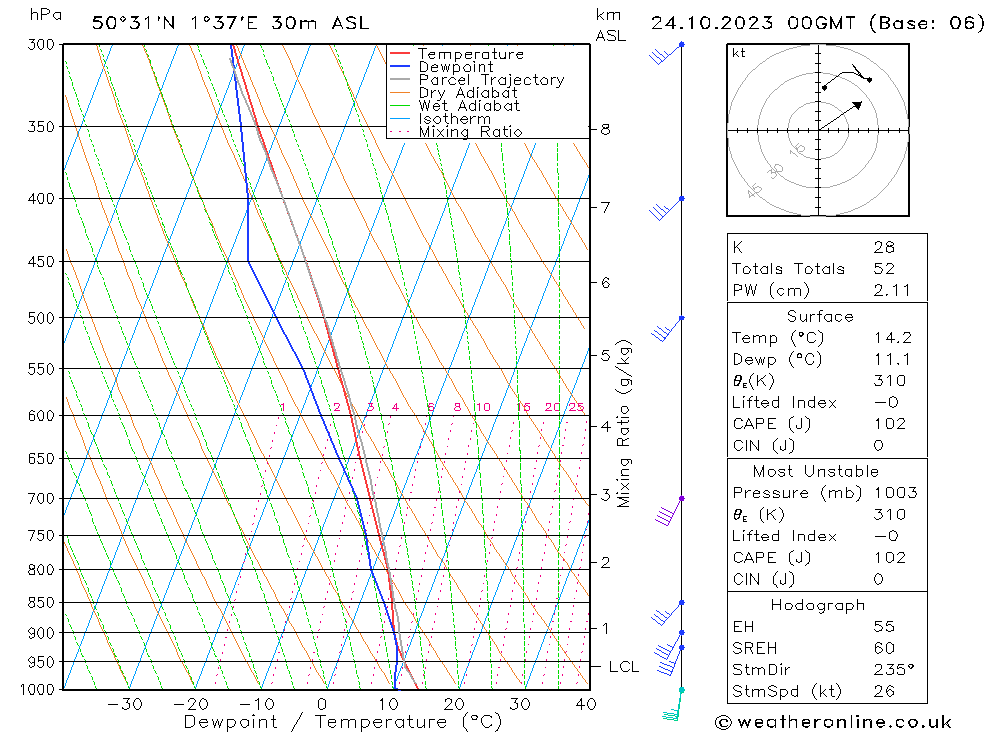Viewport: 1000px width, 733px height.
Task: Click the storm motion arrow in the hodograph
Action: [x=840, y=115]
